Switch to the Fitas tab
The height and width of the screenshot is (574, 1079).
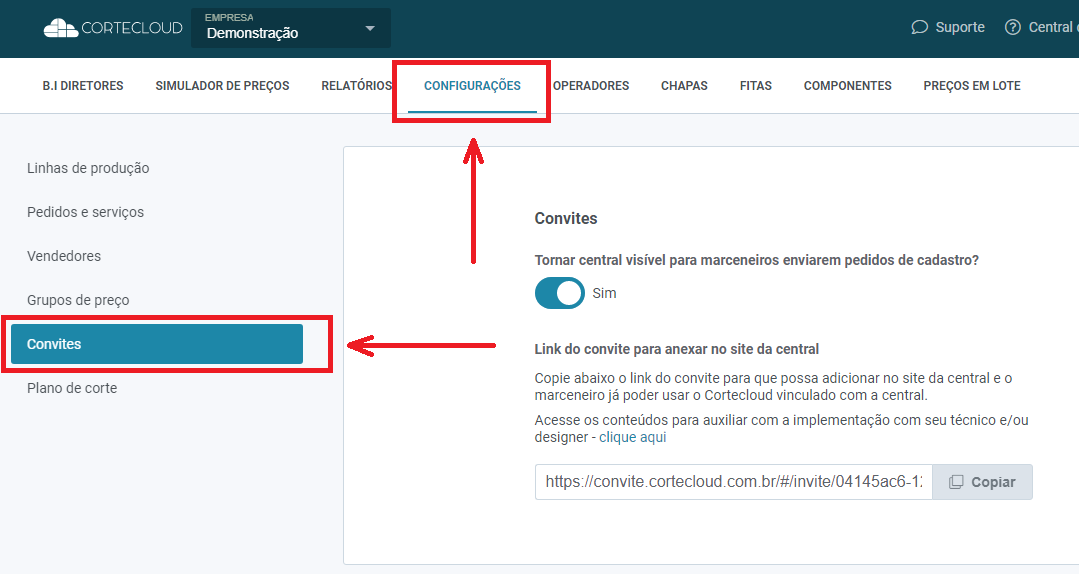pos(756,86)
